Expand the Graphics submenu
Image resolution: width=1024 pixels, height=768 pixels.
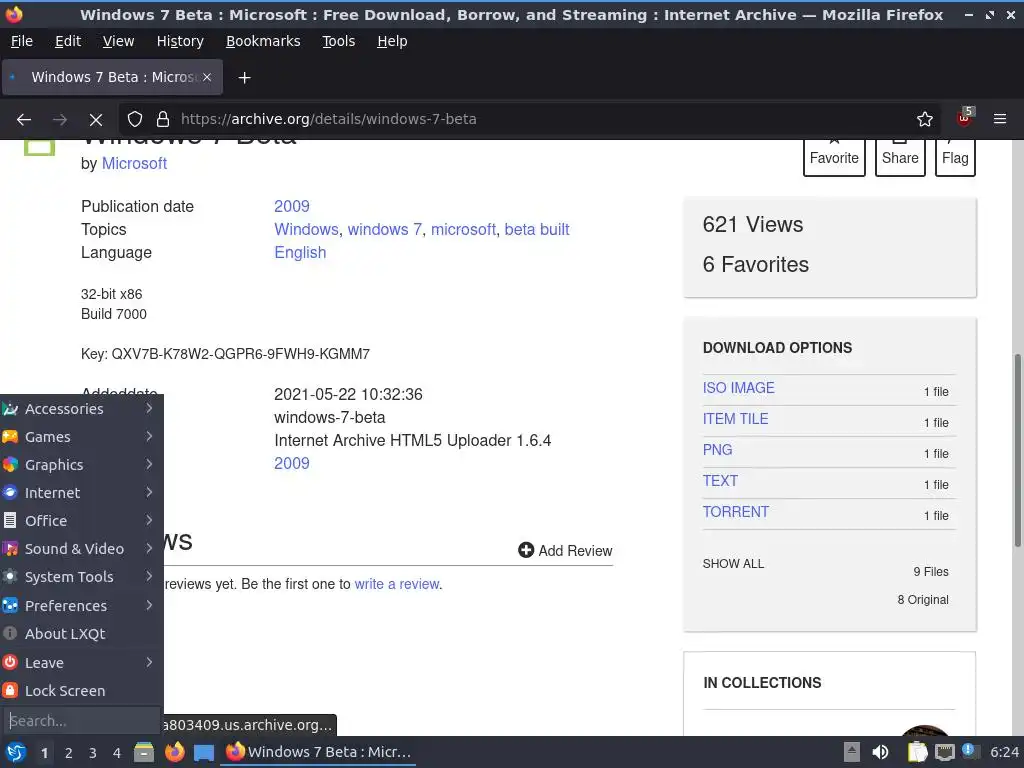(82, 465)
